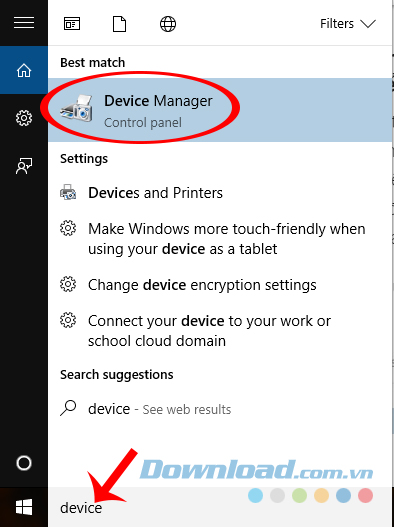This screenshot has width=394, height=527.
Task: Open the Filters dropdown
Action: click(x=348, y=24)
